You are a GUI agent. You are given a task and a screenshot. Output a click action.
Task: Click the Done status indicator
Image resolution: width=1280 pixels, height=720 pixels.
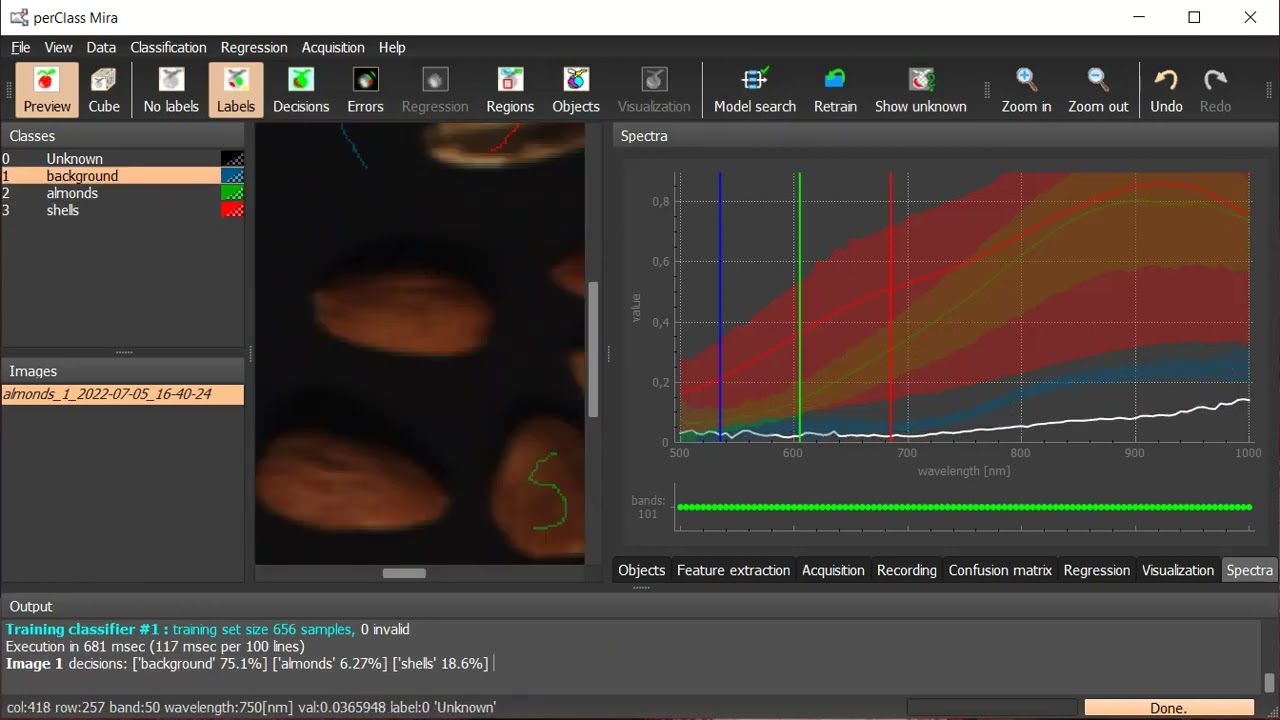pos(1168,707)
